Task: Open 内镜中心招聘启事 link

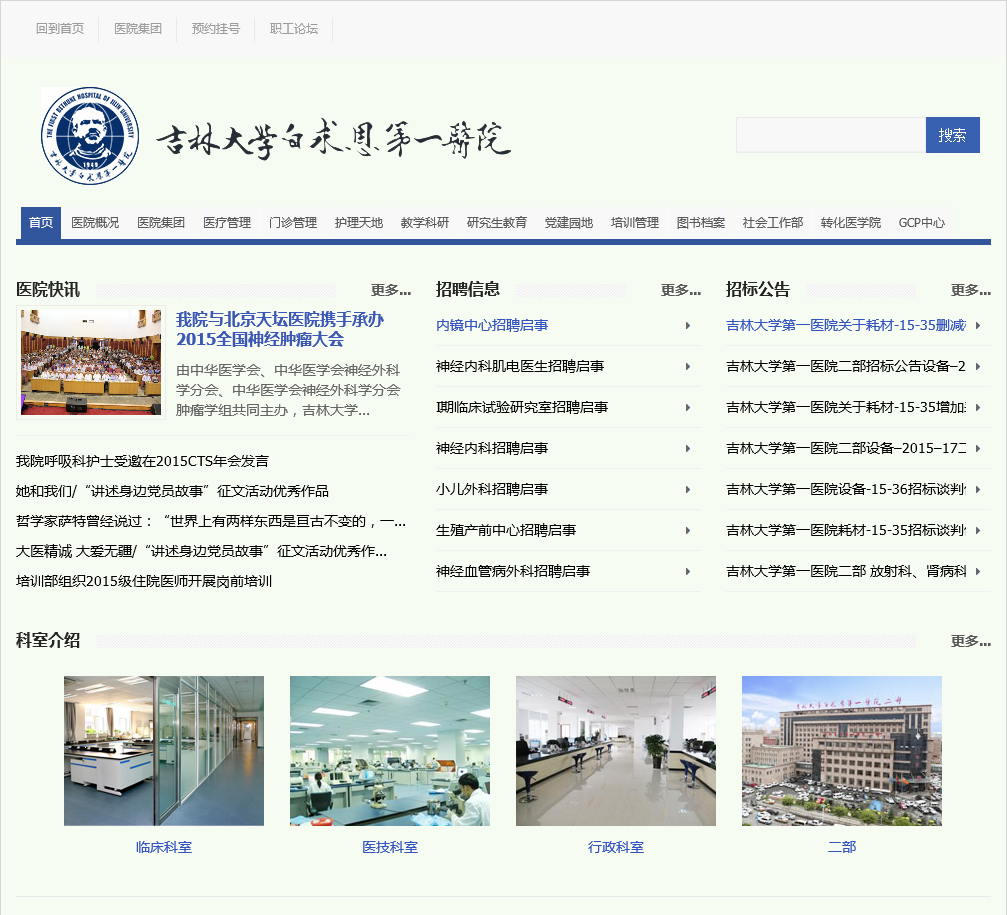Action: pyautogui.click(x=492, y=326)
